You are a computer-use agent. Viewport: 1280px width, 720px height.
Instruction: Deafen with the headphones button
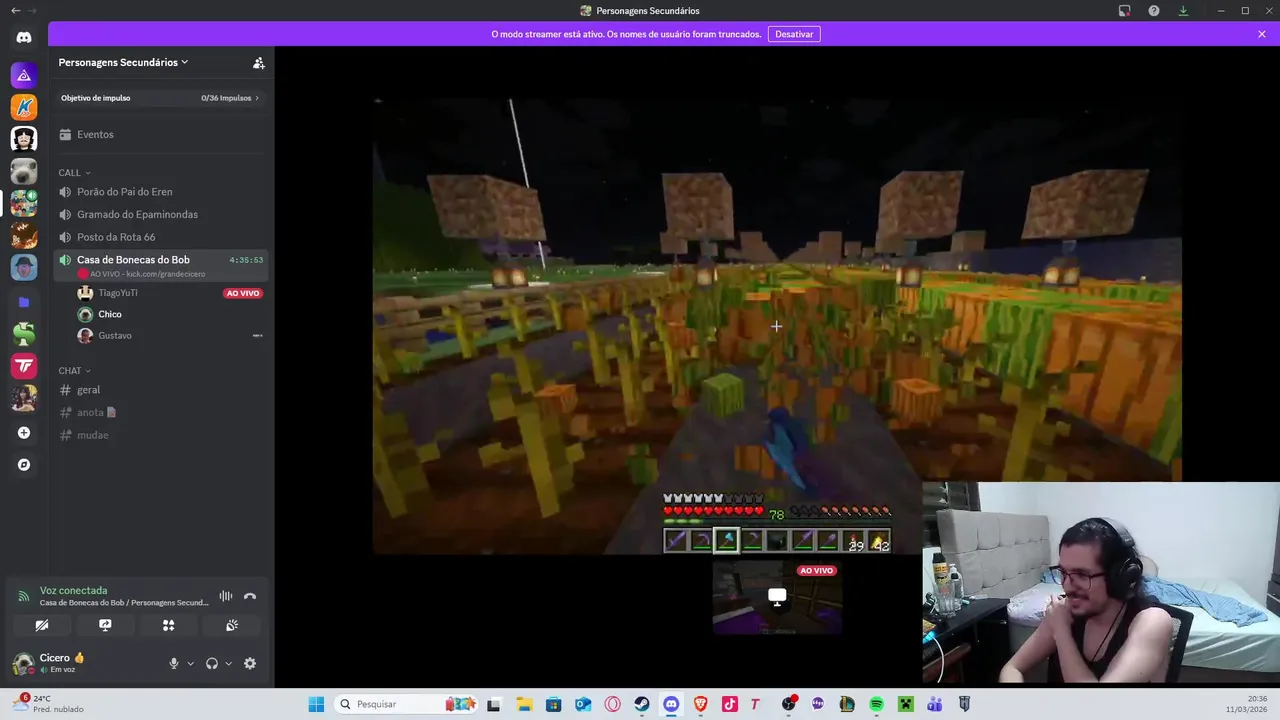(x=212, y=663)
